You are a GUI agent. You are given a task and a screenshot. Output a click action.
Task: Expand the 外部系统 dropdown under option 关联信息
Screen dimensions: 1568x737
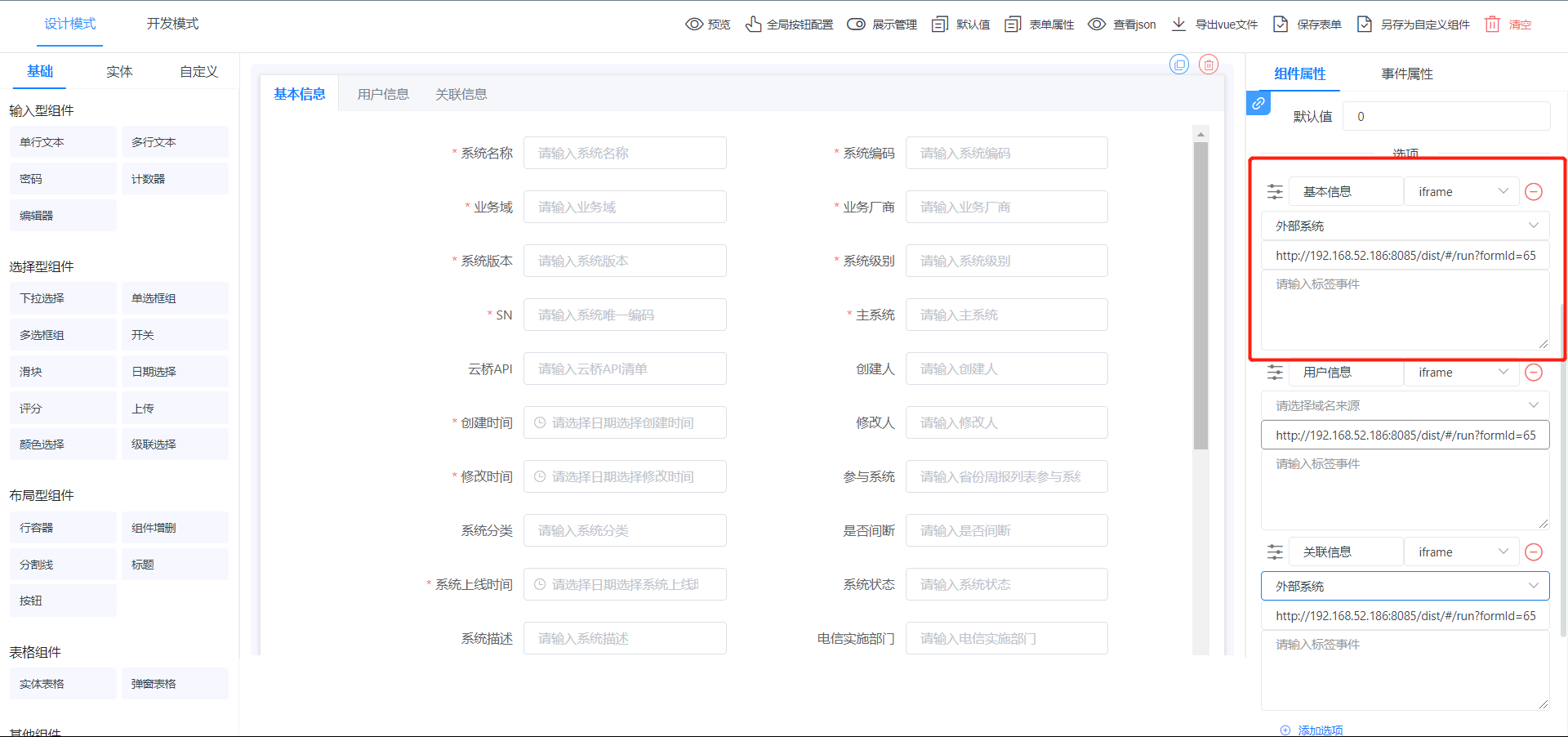click(1405, 586)
